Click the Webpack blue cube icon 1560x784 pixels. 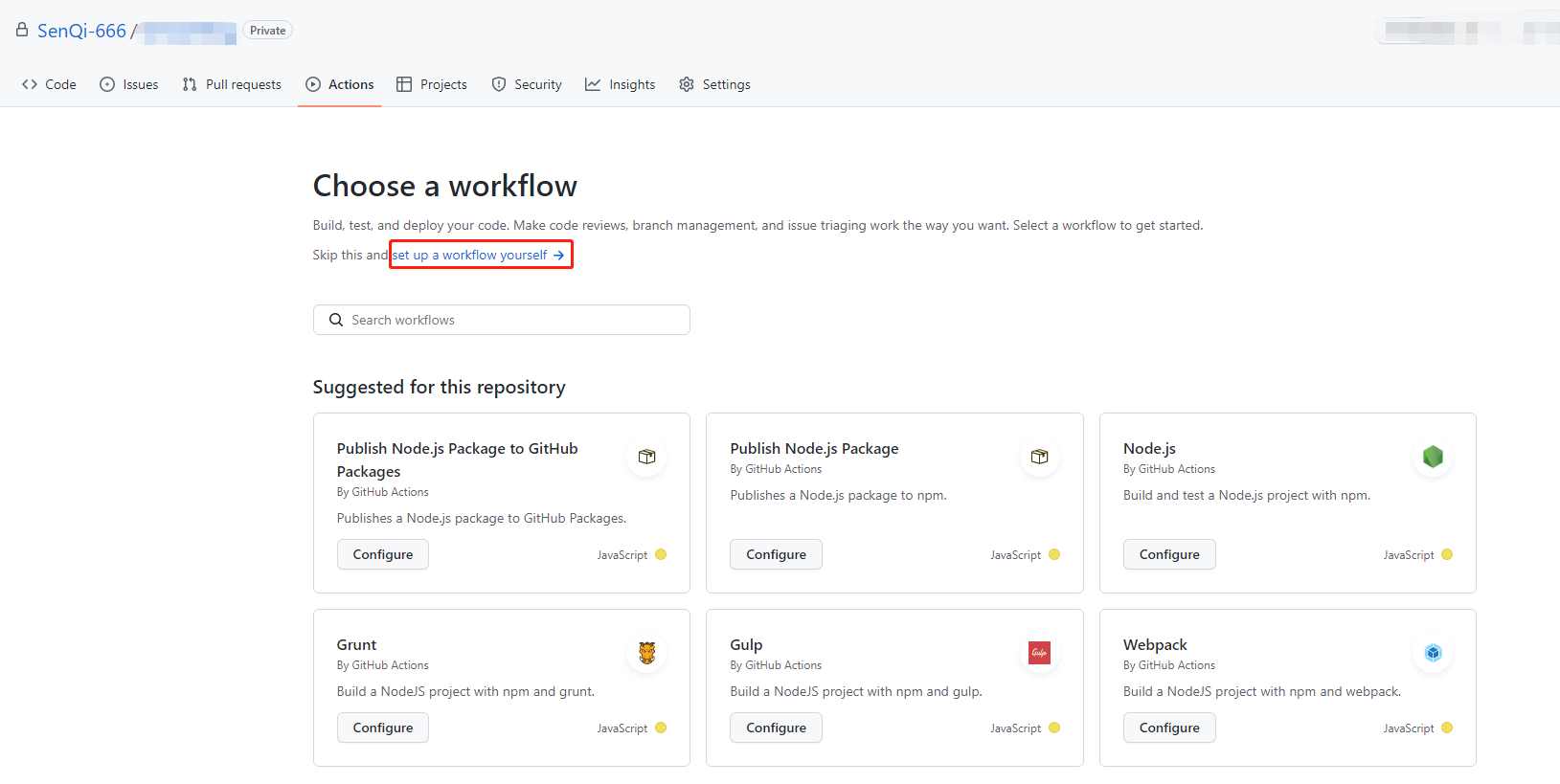(1432, 653)
